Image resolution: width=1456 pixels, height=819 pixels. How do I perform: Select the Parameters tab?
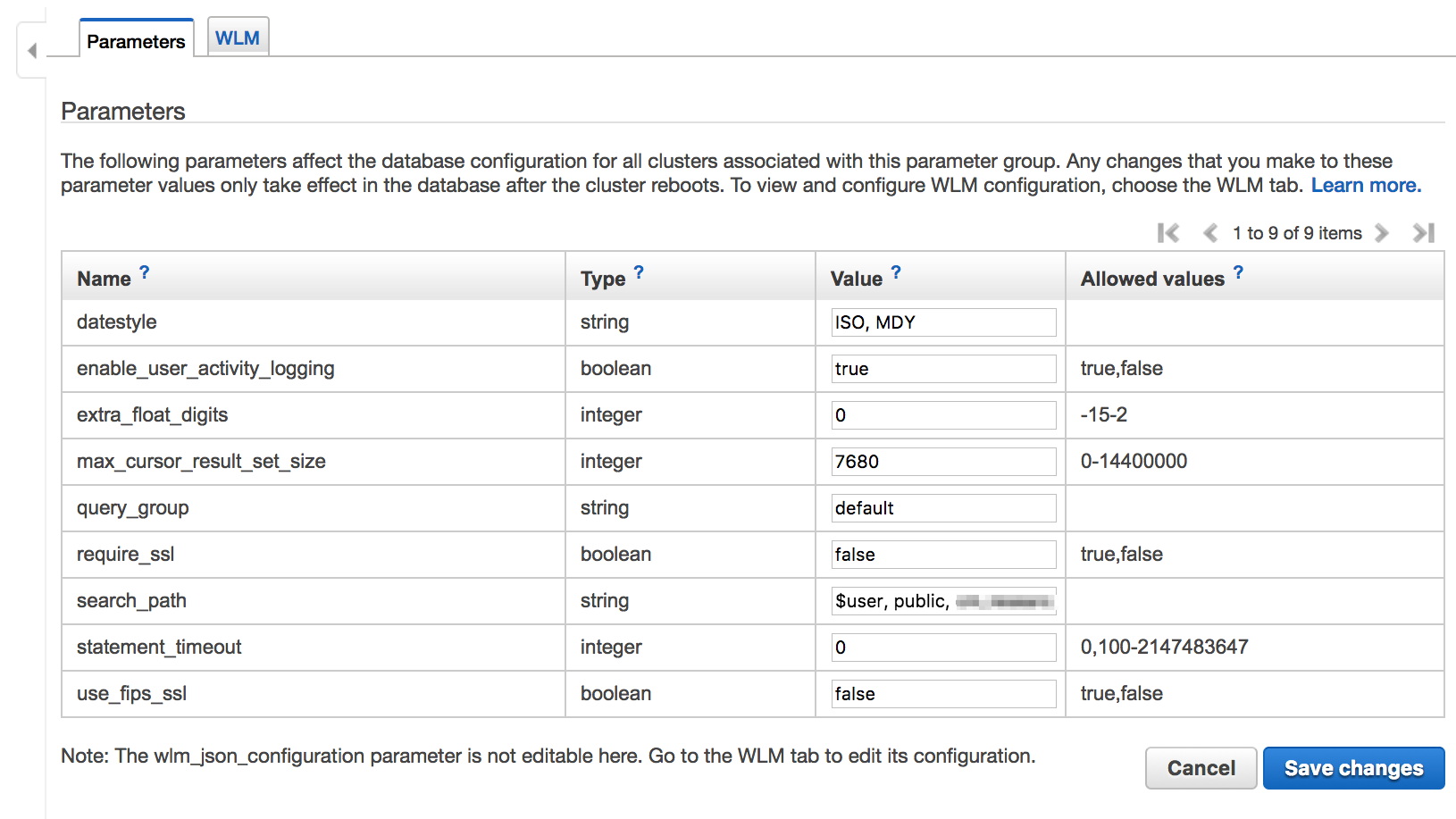(x=135, y=38)
